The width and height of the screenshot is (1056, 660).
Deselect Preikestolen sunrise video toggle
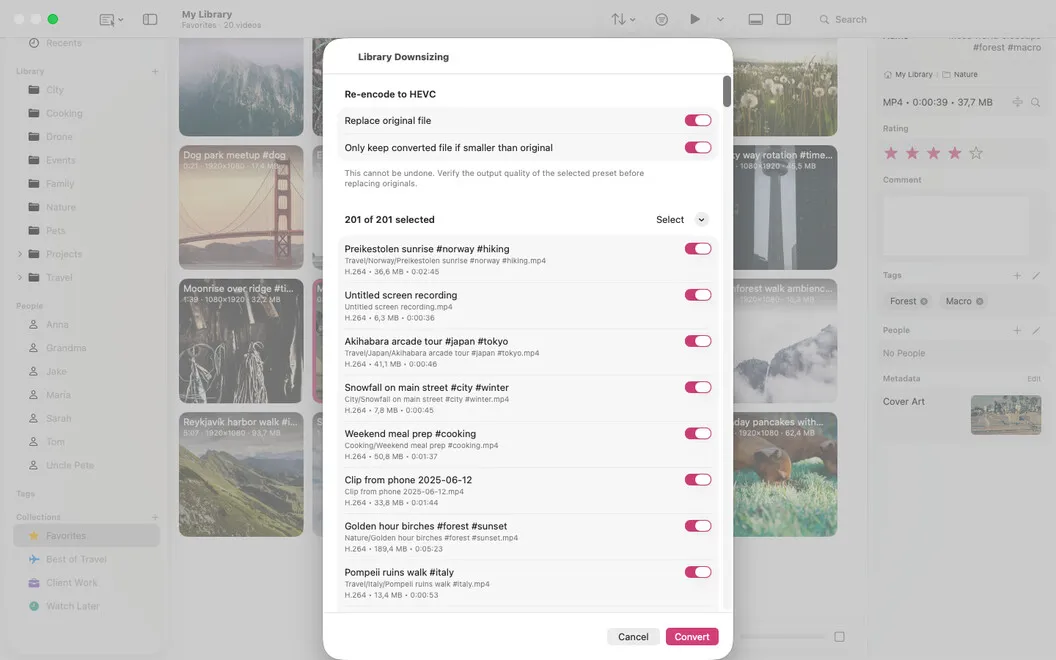[x=698, y=249]
